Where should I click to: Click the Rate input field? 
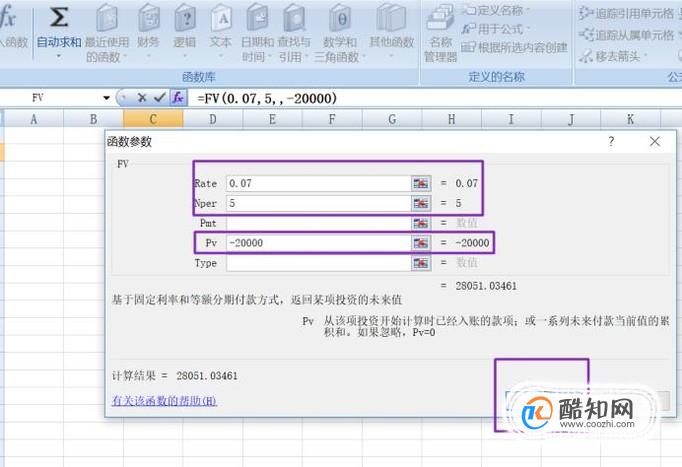318,183
